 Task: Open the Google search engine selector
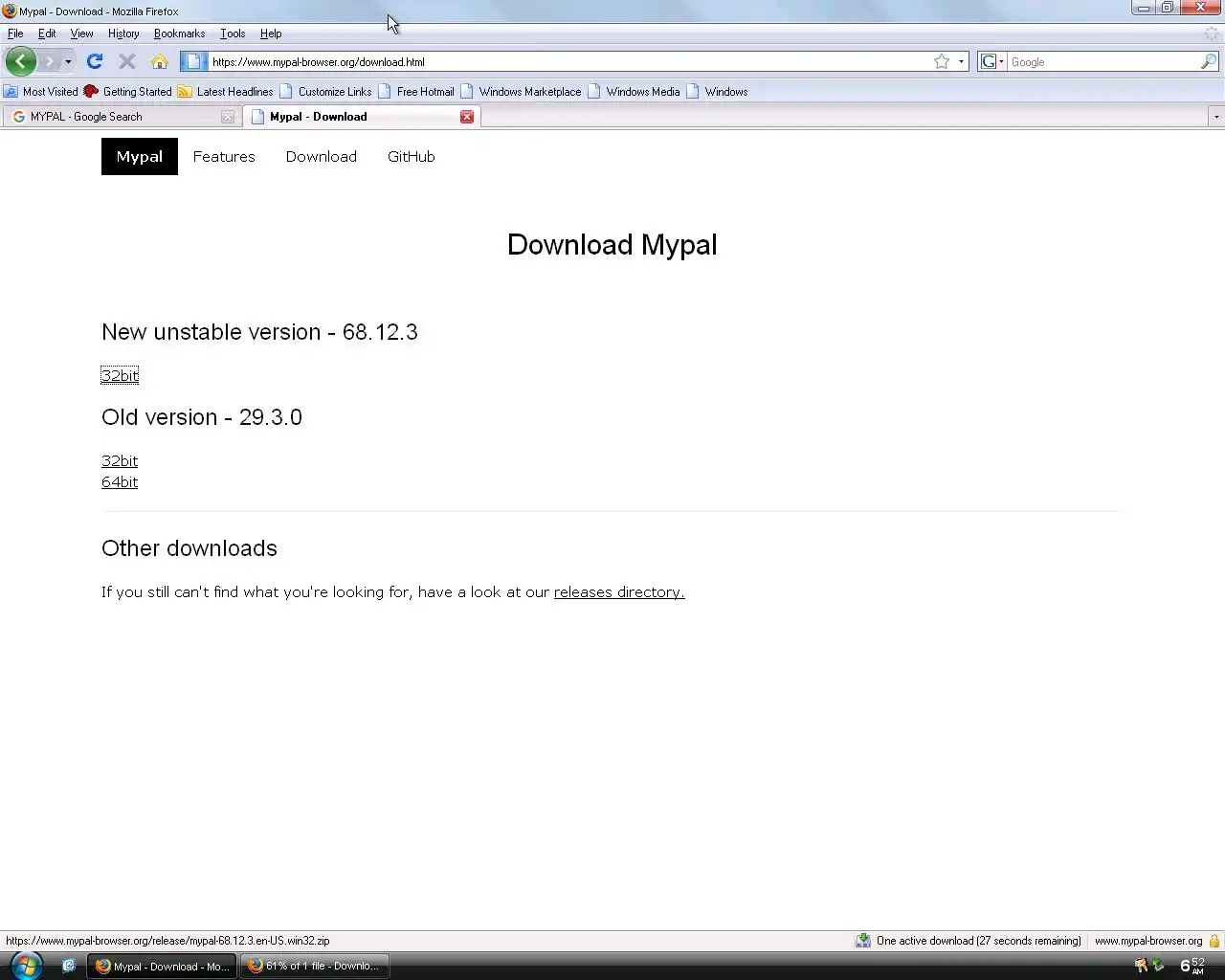[992, 61]
